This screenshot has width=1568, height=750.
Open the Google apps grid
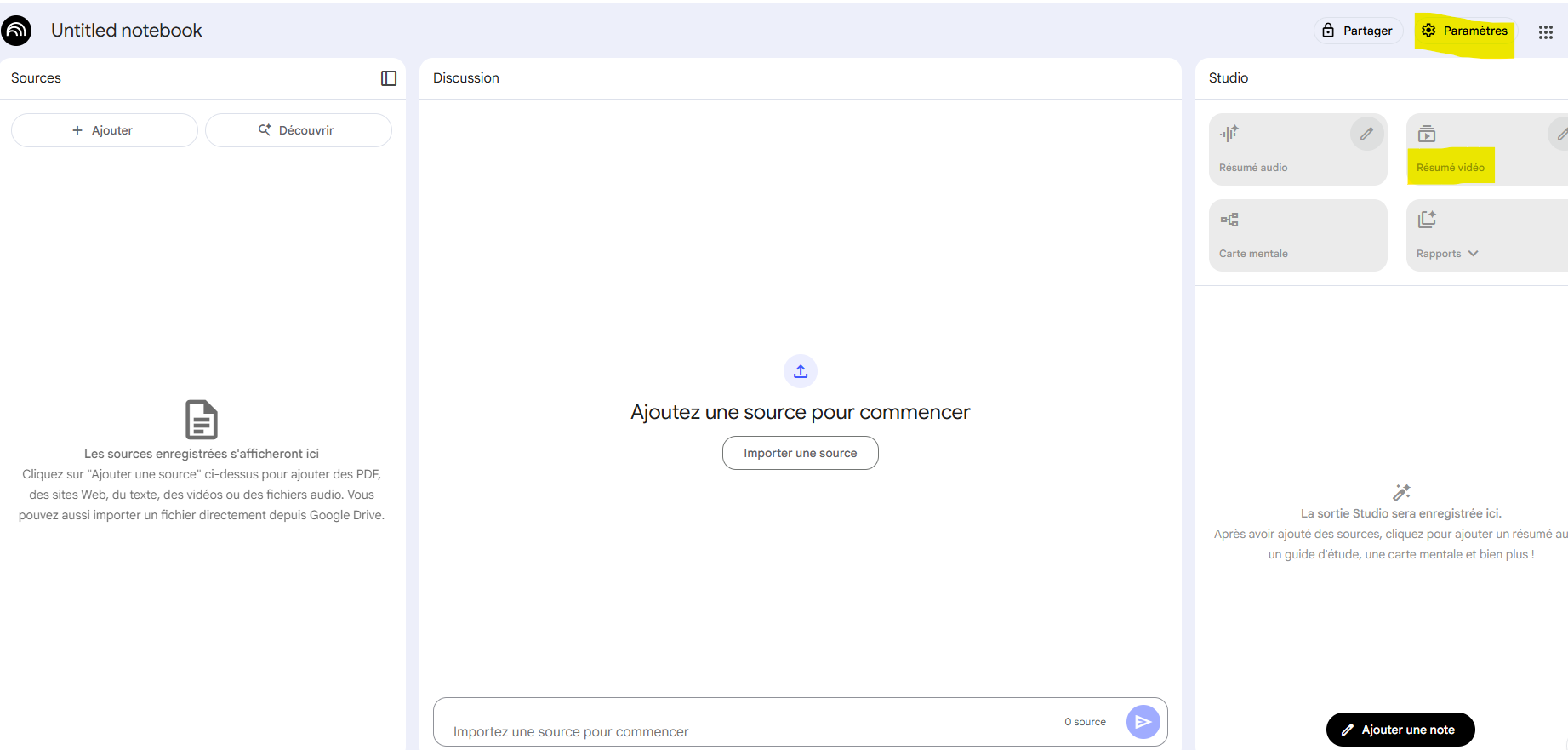coord(1545,32)
